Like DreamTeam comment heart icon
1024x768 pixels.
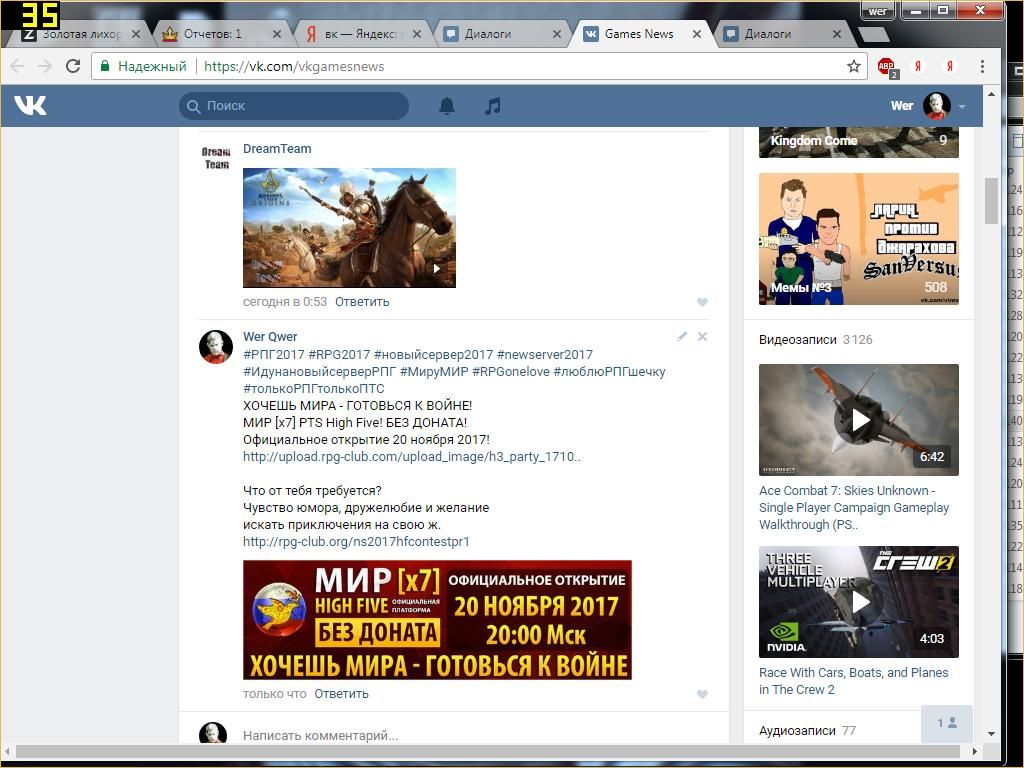(x=702, y=302)
